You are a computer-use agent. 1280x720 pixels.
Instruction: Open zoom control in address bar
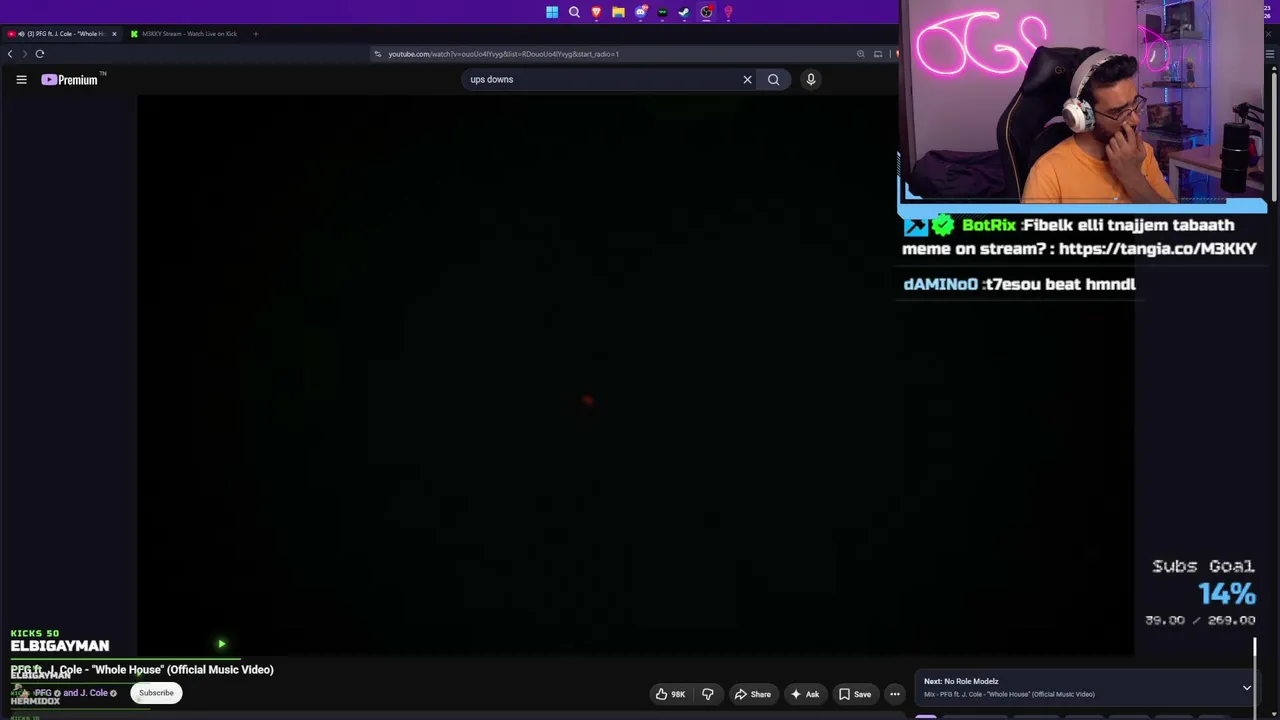pyautogui.click(x=860, y=54)
